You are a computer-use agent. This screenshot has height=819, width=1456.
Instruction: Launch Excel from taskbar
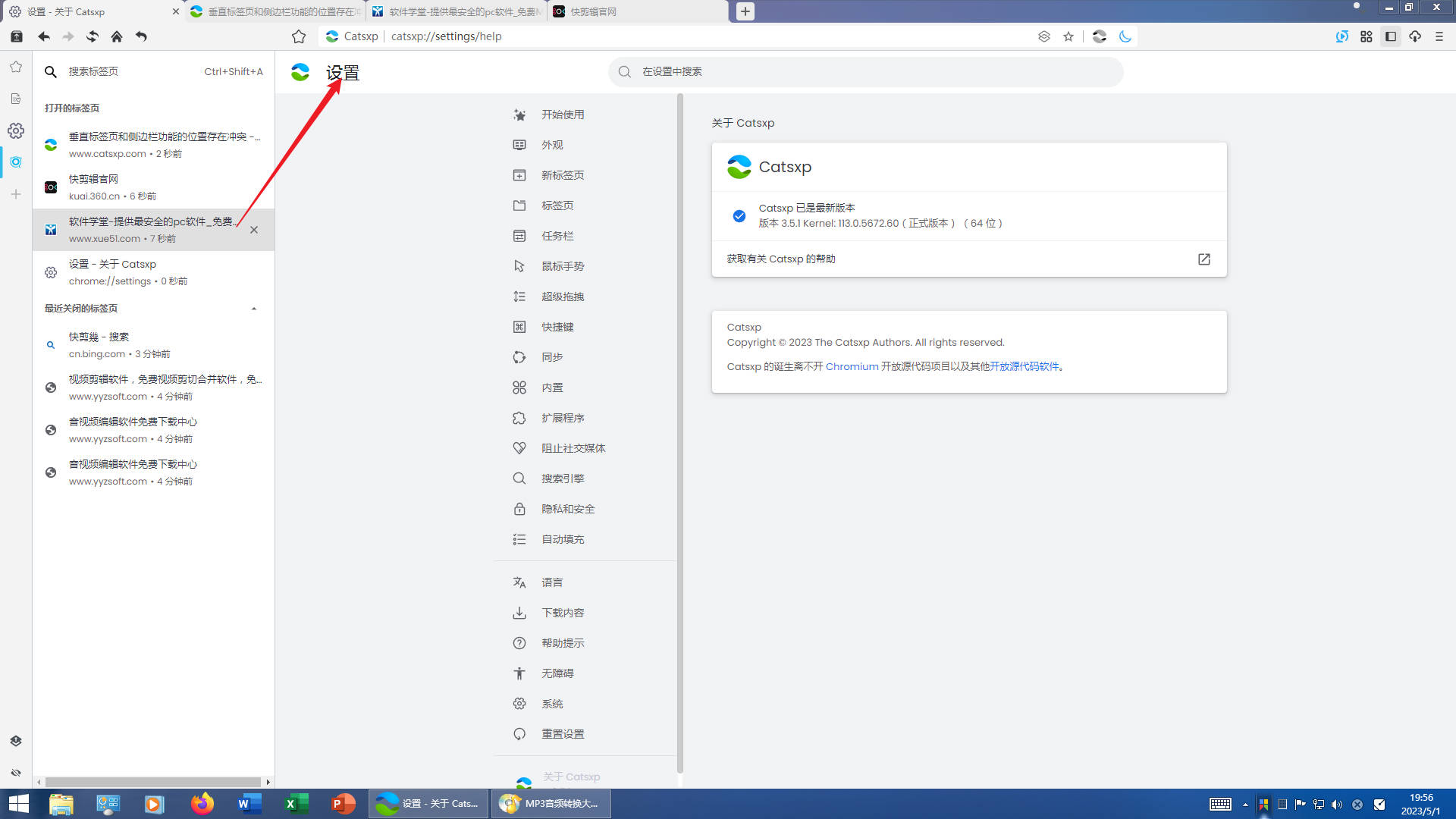point(297,804)
